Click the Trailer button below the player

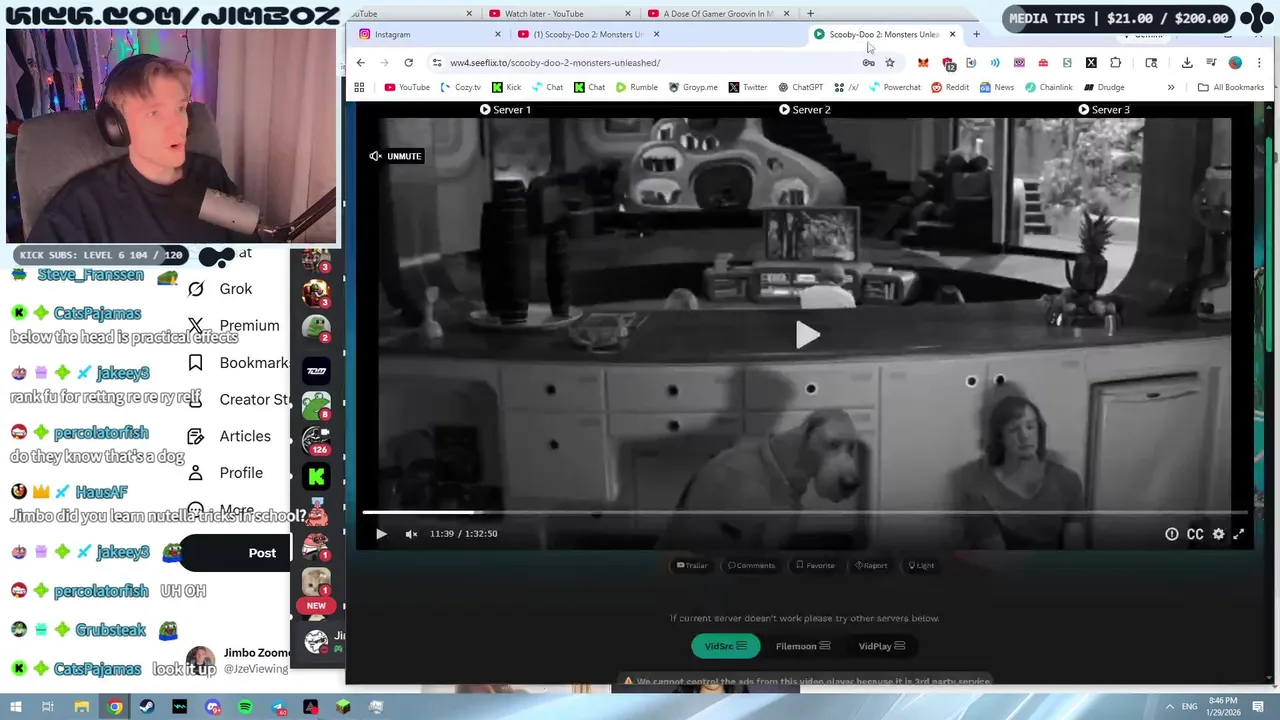click(x=691, y=565)
